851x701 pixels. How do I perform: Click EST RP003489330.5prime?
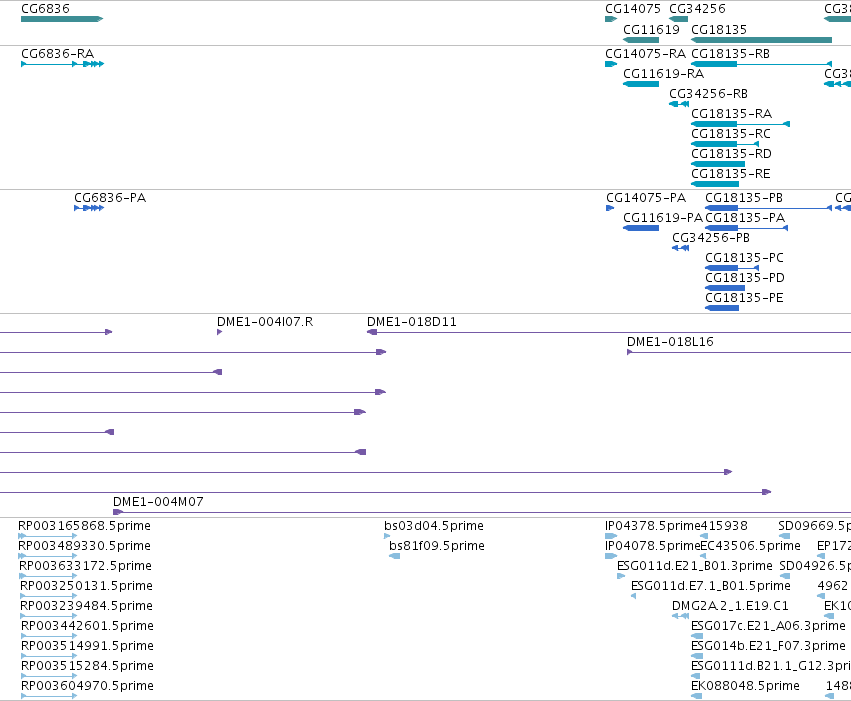48,556
